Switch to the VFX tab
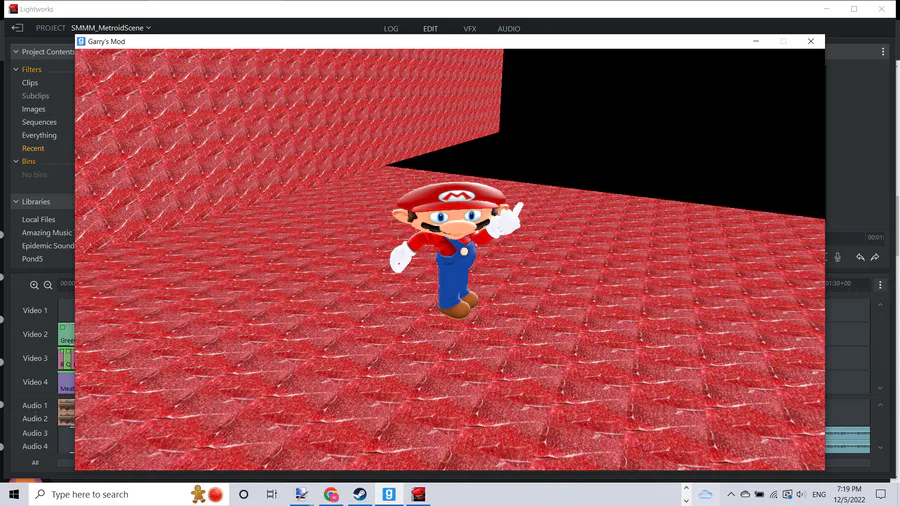Image resolution: width=900 pixels, height=506 pixels. (x=470, y=29)
